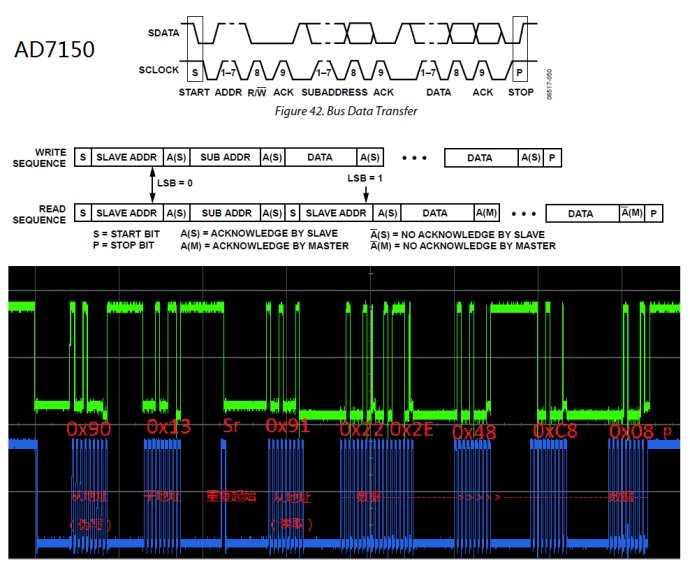Select the 0xC8 data byte marker
Viewport: 690px width, 567px height.
(555, 430)
